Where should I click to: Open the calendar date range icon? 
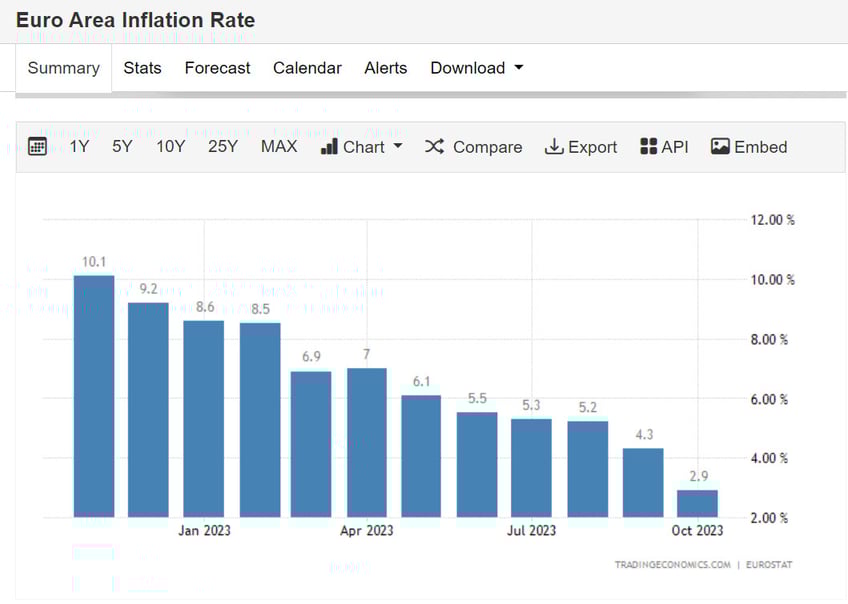(37, 147)
